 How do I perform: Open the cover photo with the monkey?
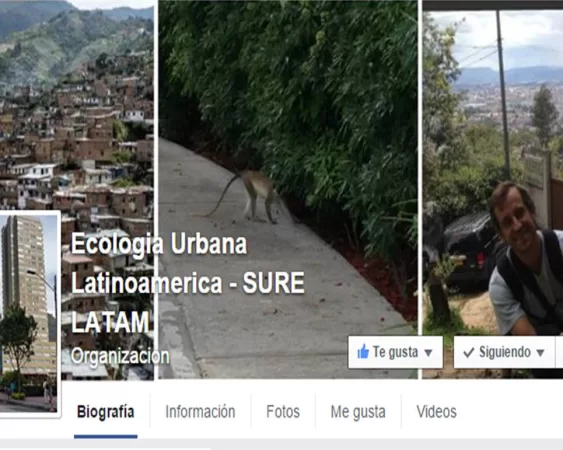click(288, 189)
